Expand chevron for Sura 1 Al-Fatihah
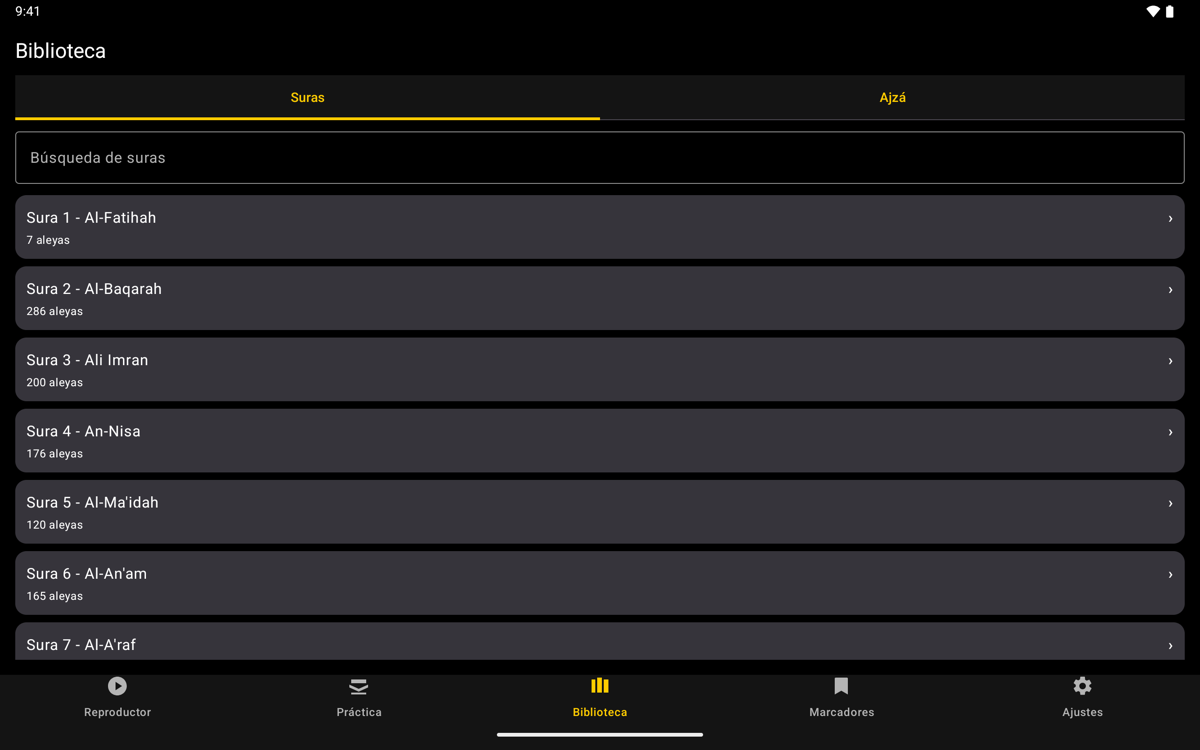Image resolution: width=1200 pixels, height=750 pixels. (x=1170, y=219)
